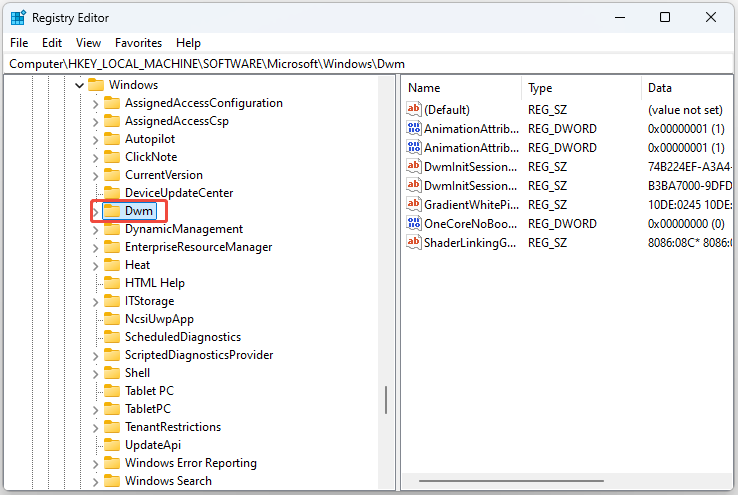The height and width of the screenshot is (495, 738).
Task: Click the UpdateApi folder icon
Action: [112, 445]
